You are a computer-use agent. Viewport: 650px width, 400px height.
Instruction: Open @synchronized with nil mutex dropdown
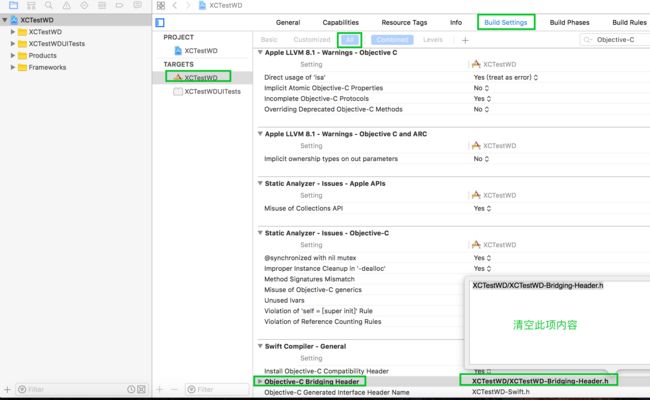(x=482, y=258)
